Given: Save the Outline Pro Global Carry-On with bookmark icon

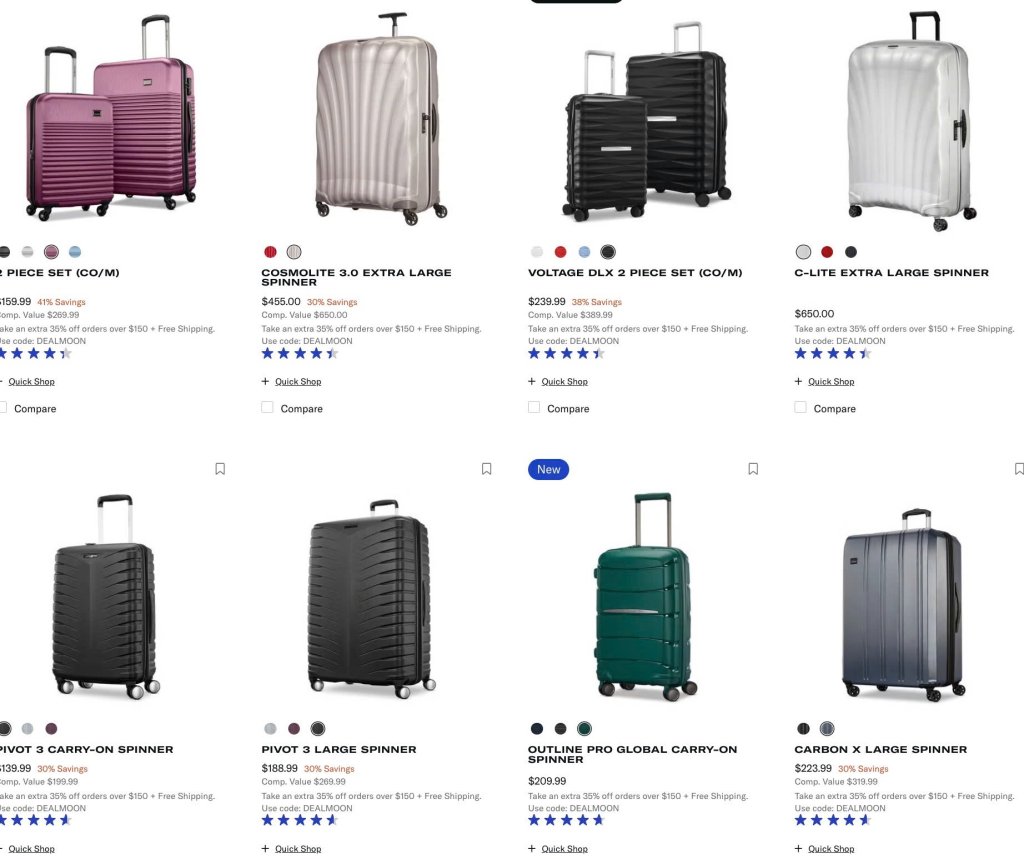Looking at the screenshot, I should [x=753, y=469].
